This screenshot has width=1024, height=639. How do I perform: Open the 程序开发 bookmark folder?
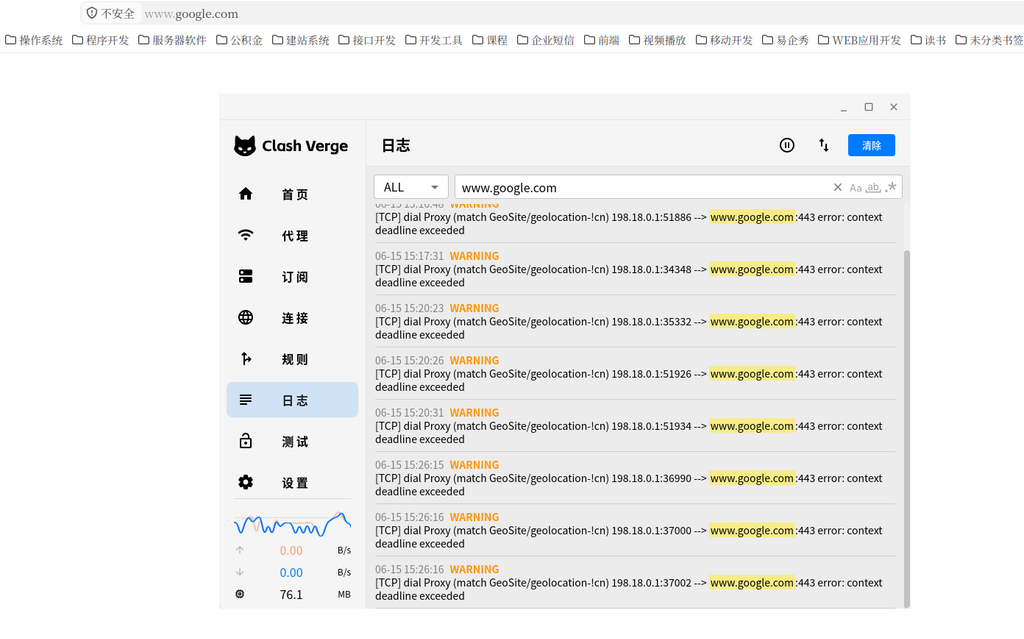(x=101, y=41)
